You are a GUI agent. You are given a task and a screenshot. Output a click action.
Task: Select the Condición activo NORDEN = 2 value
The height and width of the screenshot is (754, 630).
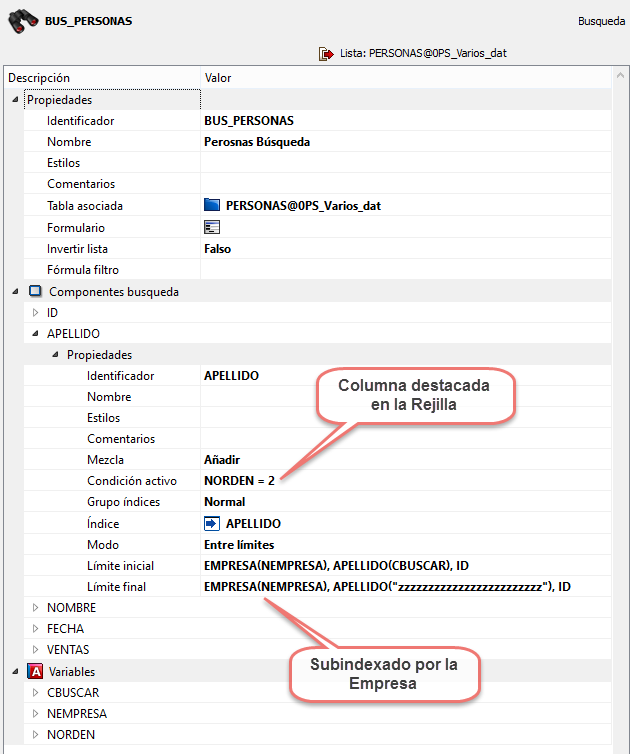click(239, 481)
